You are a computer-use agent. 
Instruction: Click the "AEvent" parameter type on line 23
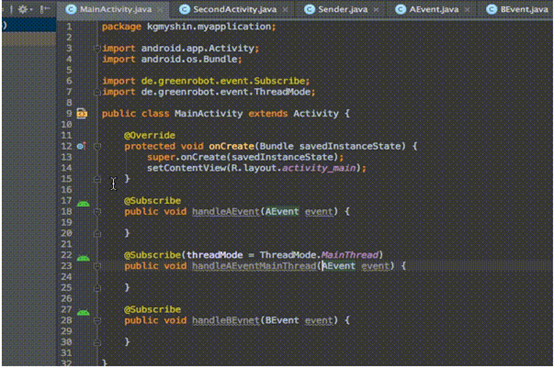click(x=338, y=266)
